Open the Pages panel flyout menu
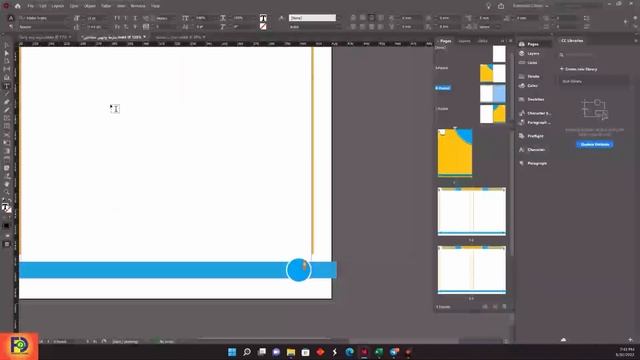This screenshot has height=360, width=640. (x=510, y=41)
